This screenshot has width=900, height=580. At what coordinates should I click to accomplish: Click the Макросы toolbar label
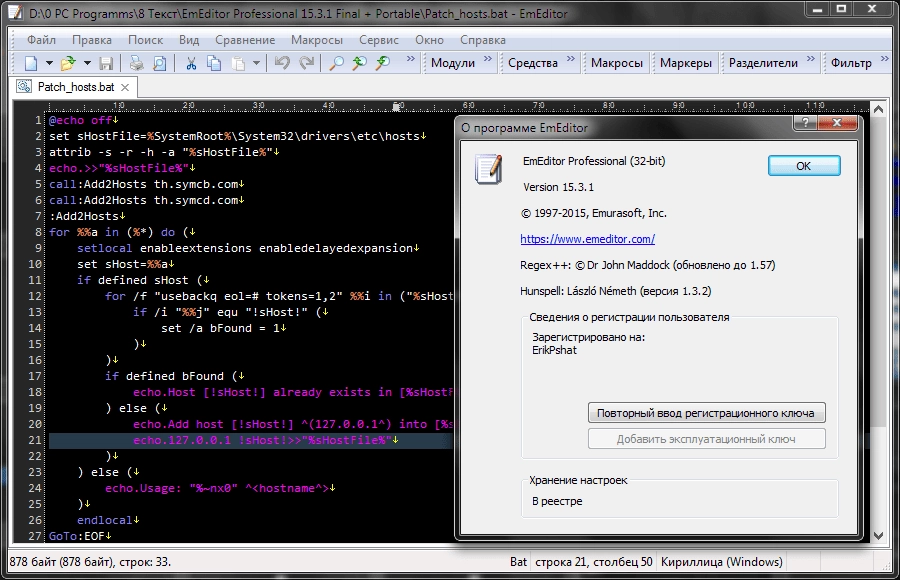click(617, 63)
